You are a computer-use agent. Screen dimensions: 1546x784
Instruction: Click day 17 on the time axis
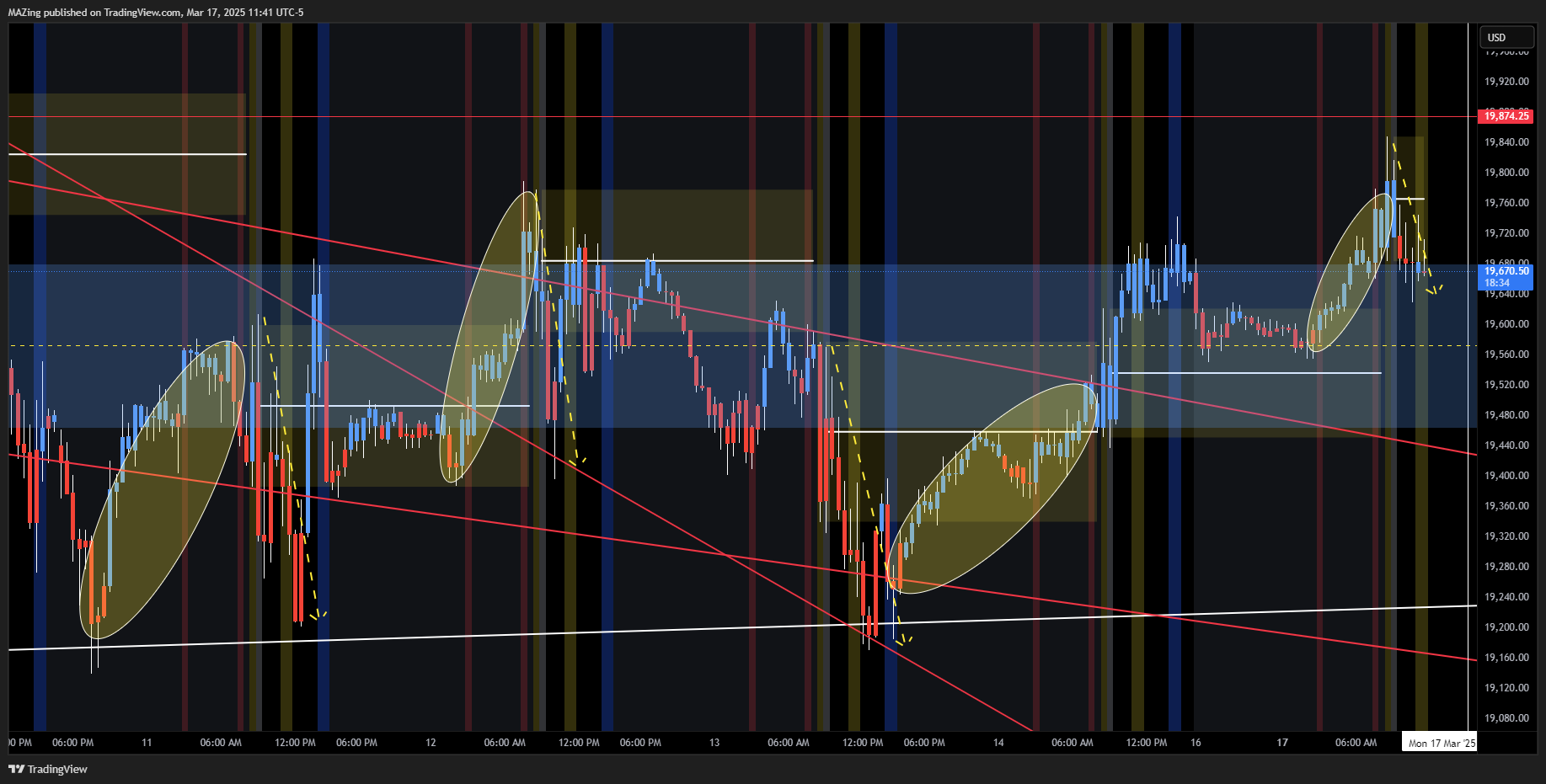coord(1282,743)
